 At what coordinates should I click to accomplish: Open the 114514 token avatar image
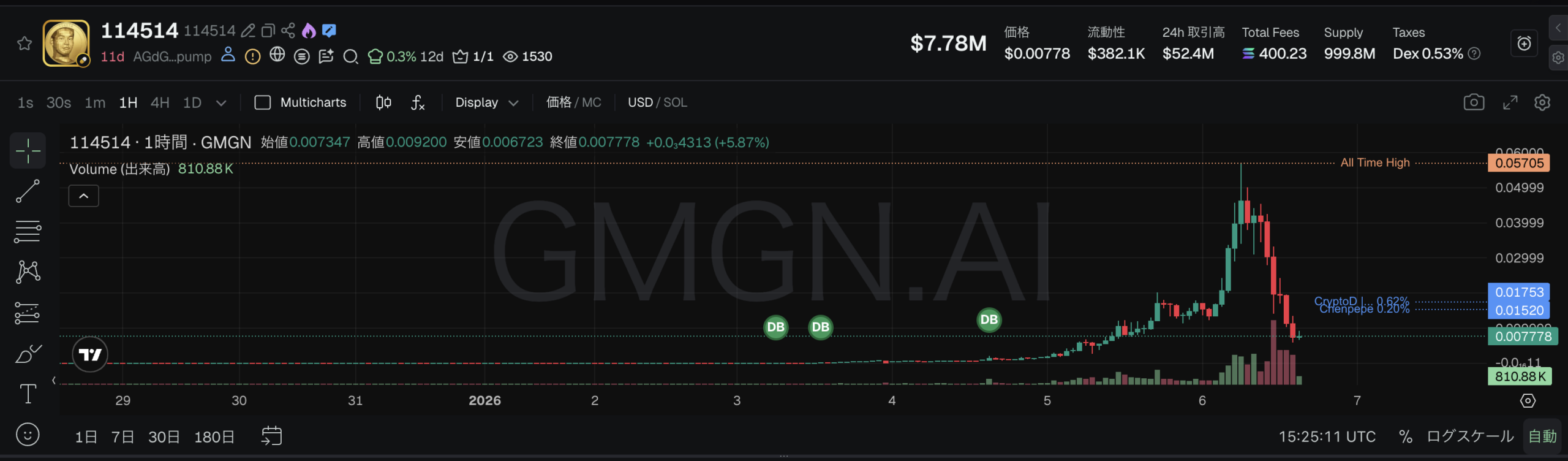point(66,43)
